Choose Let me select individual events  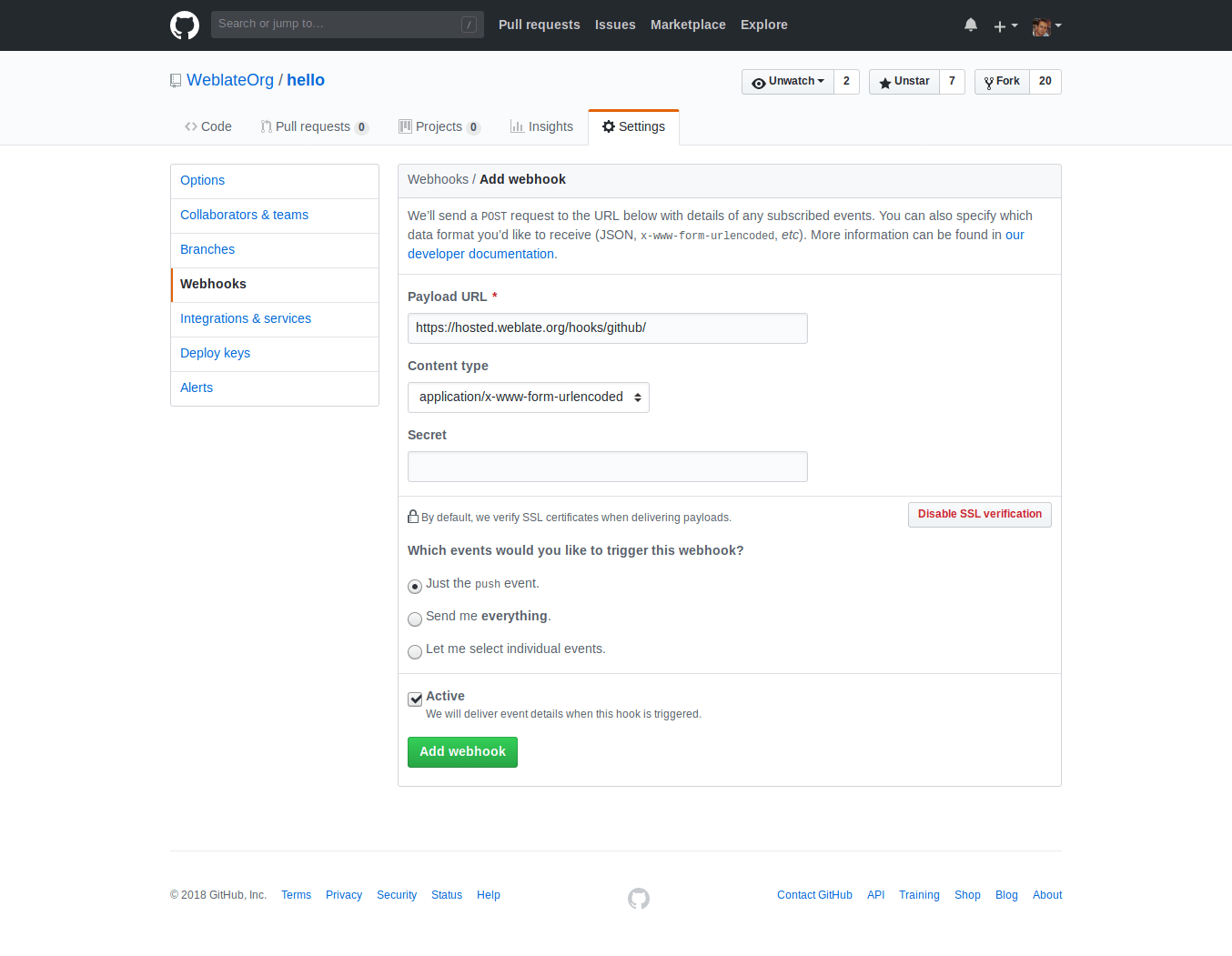(415, 651)
